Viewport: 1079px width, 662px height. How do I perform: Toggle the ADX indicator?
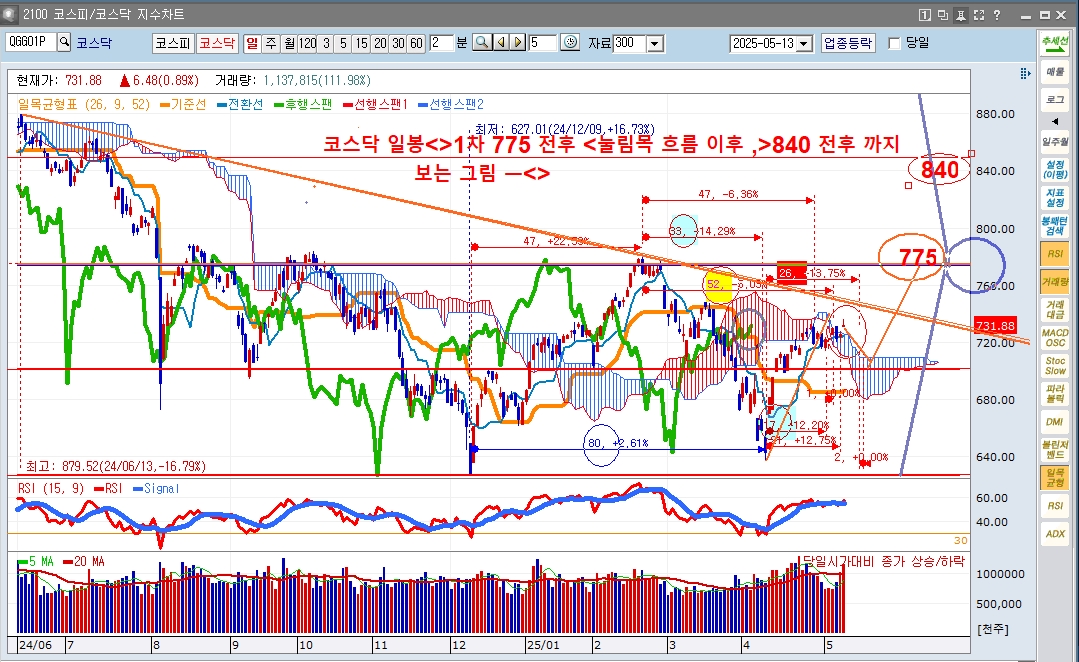point(1055,534)
